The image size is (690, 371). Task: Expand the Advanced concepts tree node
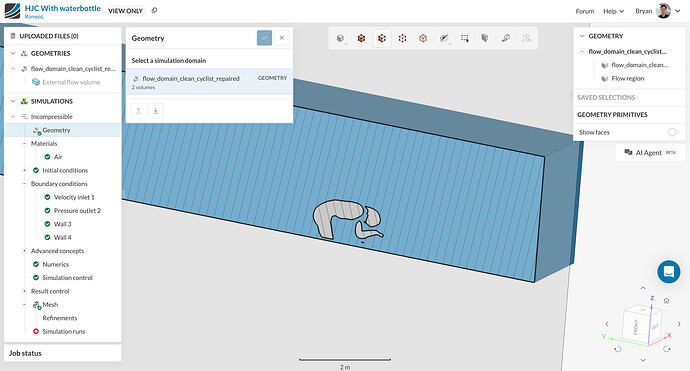pos(24,251)
